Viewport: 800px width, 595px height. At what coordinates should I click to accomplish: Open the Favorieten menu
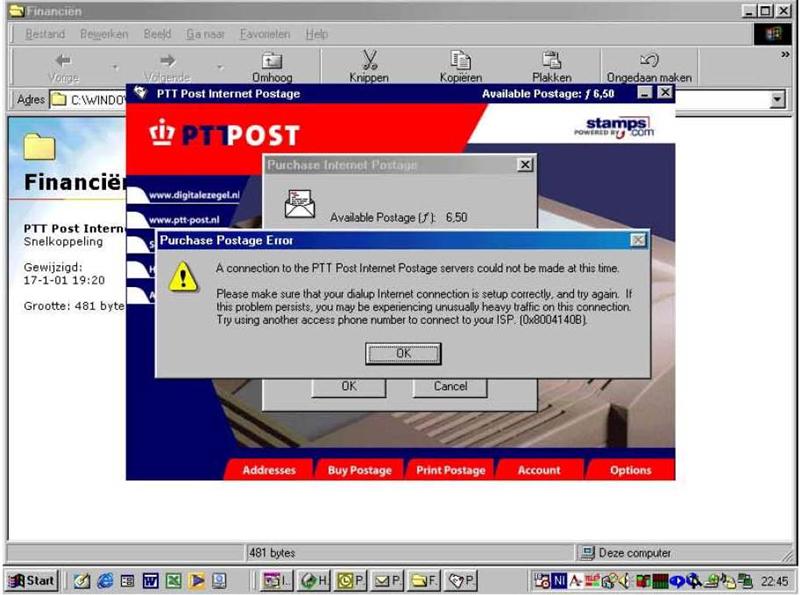[x=265, y=34]
